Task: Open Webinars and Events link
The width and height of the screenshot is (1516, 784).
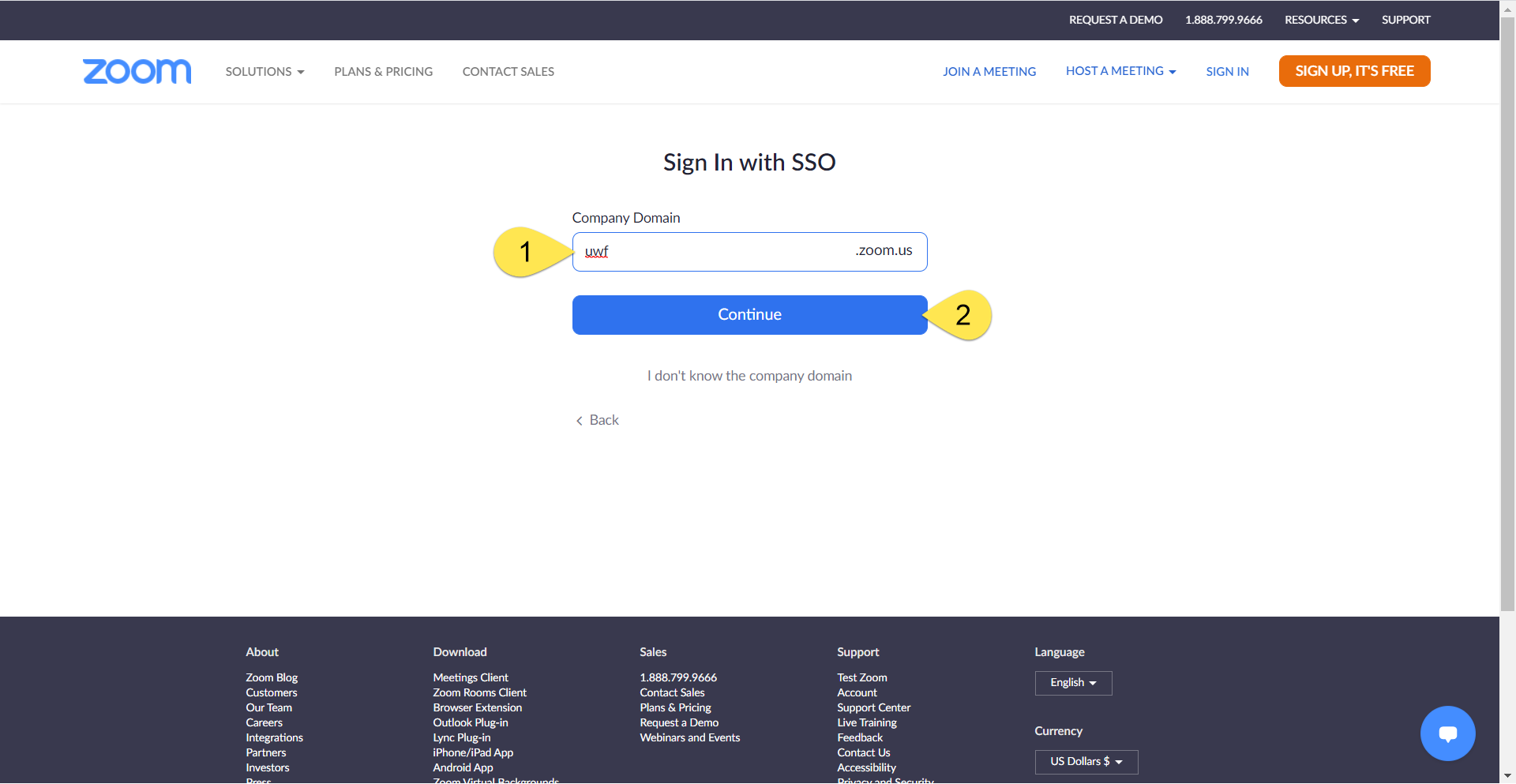Action: point(689,737)
